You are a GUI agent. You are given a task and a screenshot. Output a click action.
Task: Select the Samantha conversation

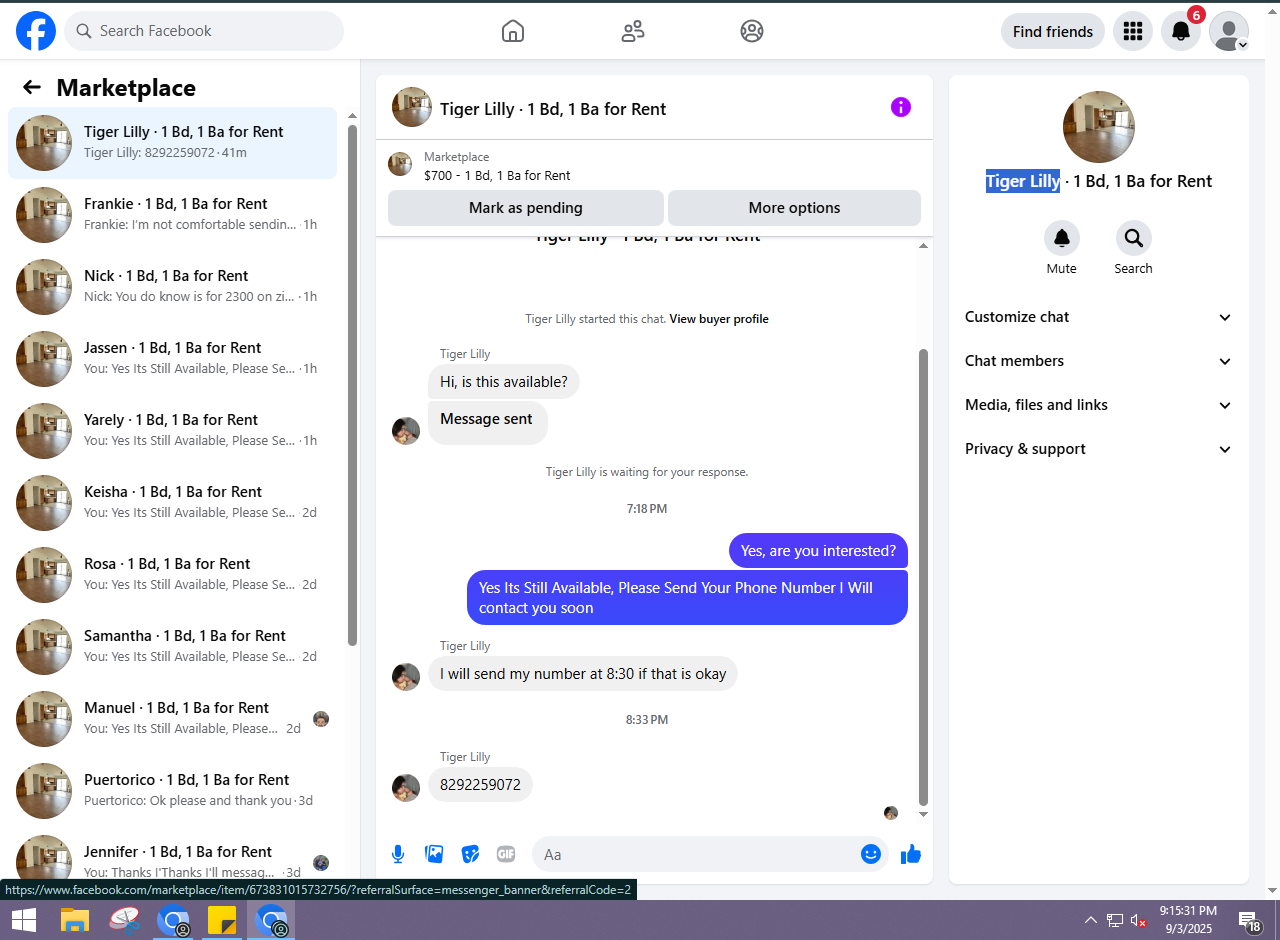point(173,647)
